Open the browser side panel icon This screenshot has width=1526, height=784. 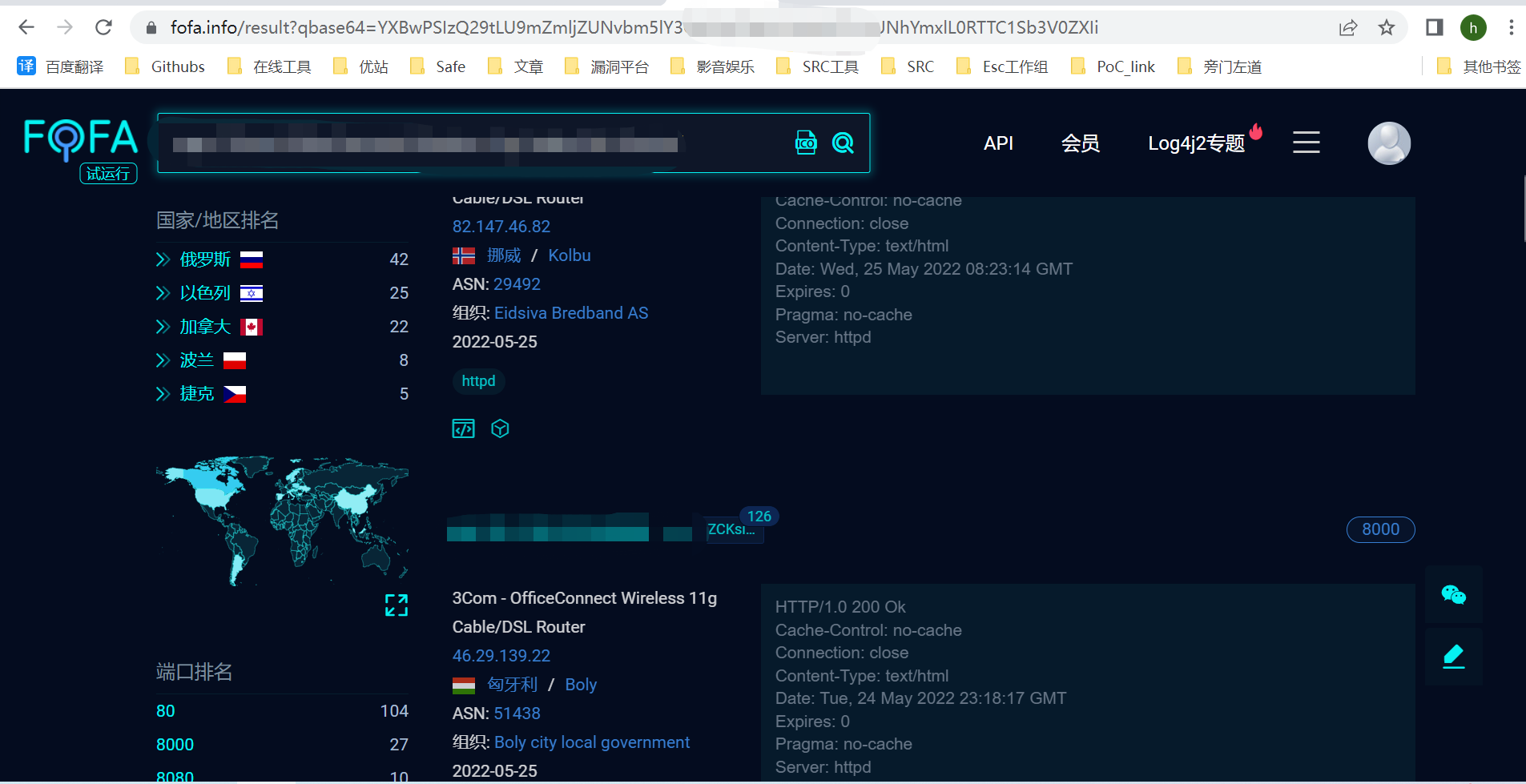click(1435, 28)
